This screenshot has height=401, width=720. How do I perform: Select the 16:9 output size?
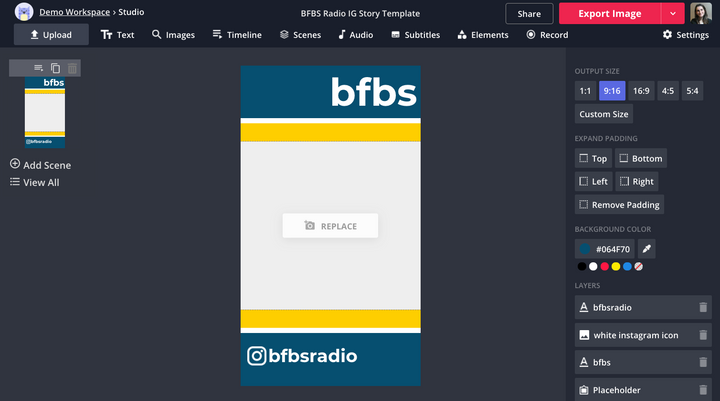click(641, 91)
